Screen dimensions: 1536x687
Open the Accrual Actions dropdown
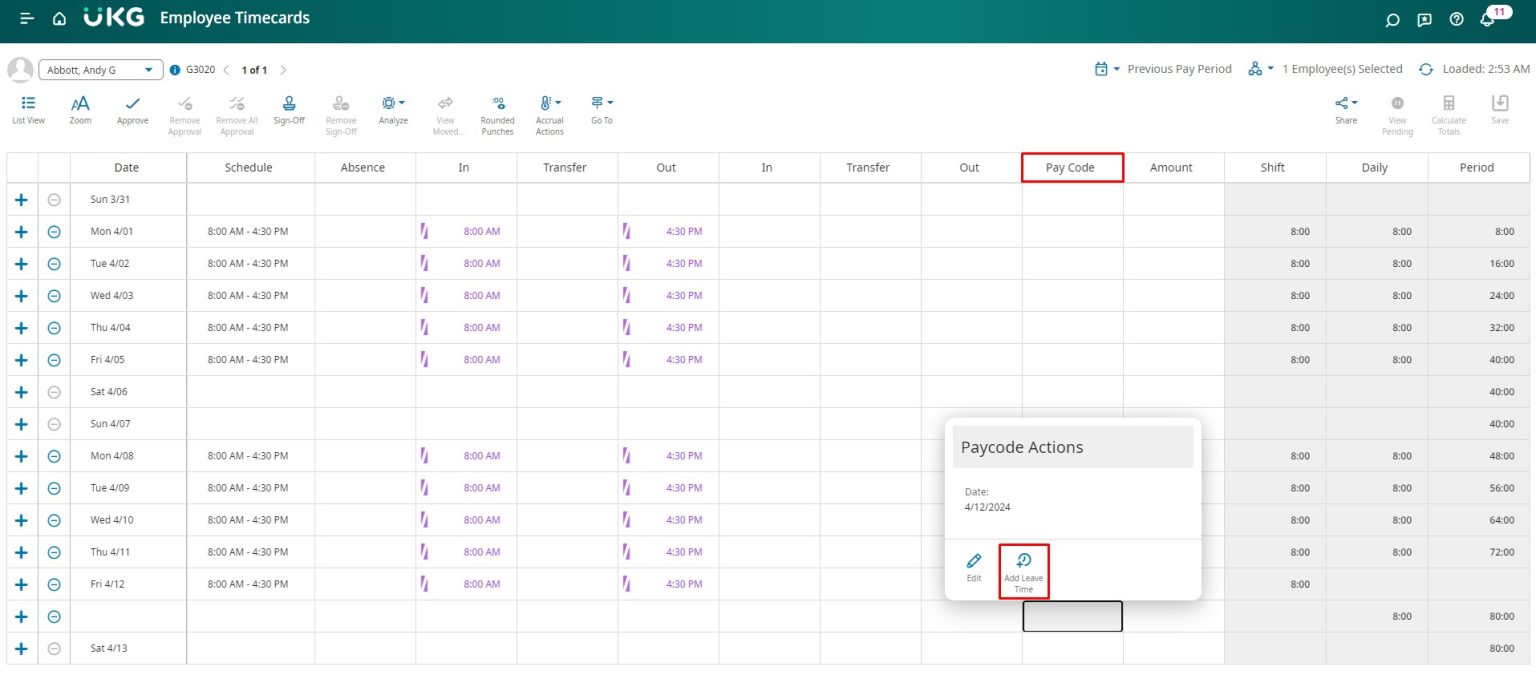(549, 109)
